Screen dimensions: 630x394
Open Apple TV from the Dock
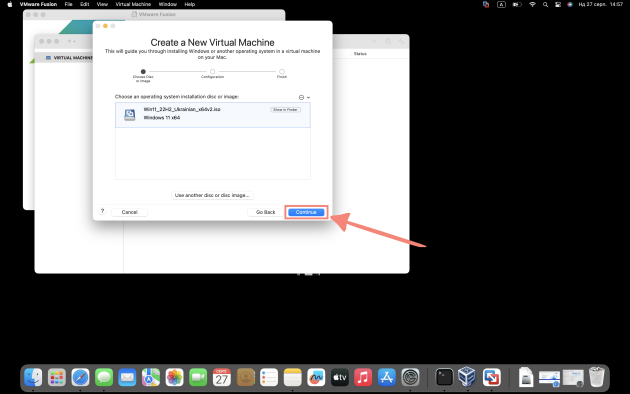pyautogui.click(x=340, y=378)
